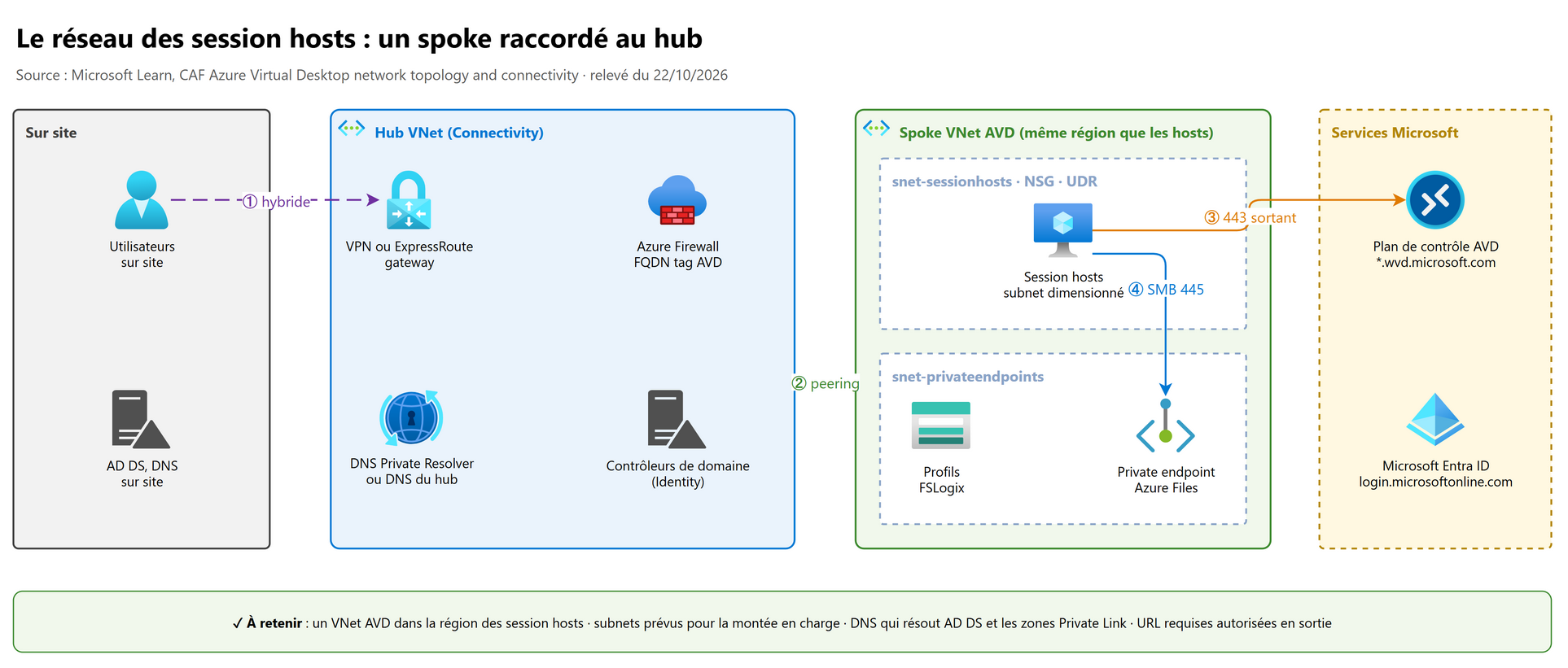Image resolution: width=1568 pixels, height=668 pixels.
Task: Select the Session hosts monitor icon
Action: [1062, 229]
